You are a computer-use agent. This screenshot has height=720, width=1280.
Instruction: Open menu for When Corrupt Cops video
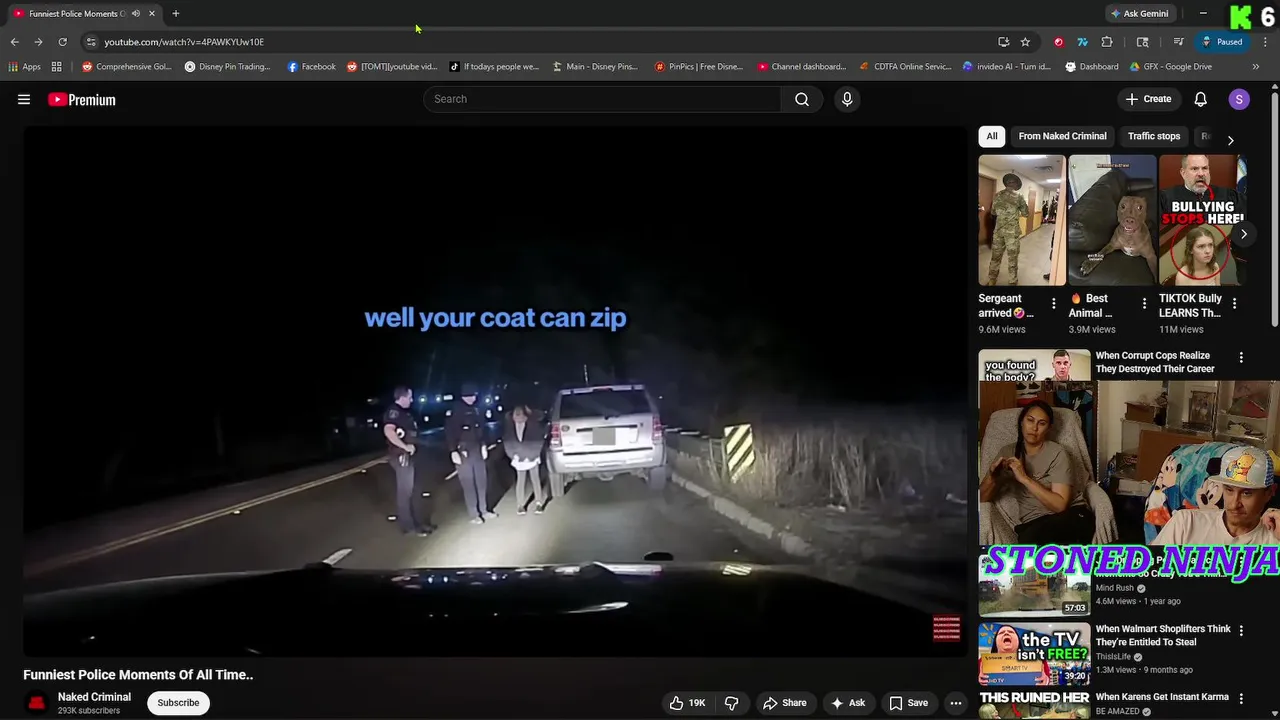pos(1241,357)
